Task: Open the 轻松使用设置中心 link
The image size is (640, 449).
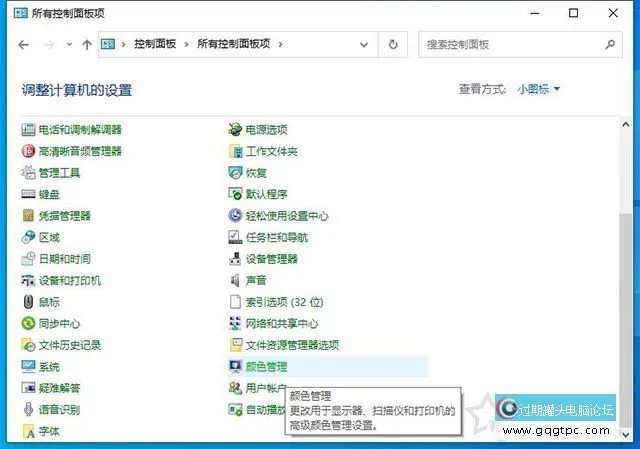Action: pyautogui.click(x=287, y=216)
